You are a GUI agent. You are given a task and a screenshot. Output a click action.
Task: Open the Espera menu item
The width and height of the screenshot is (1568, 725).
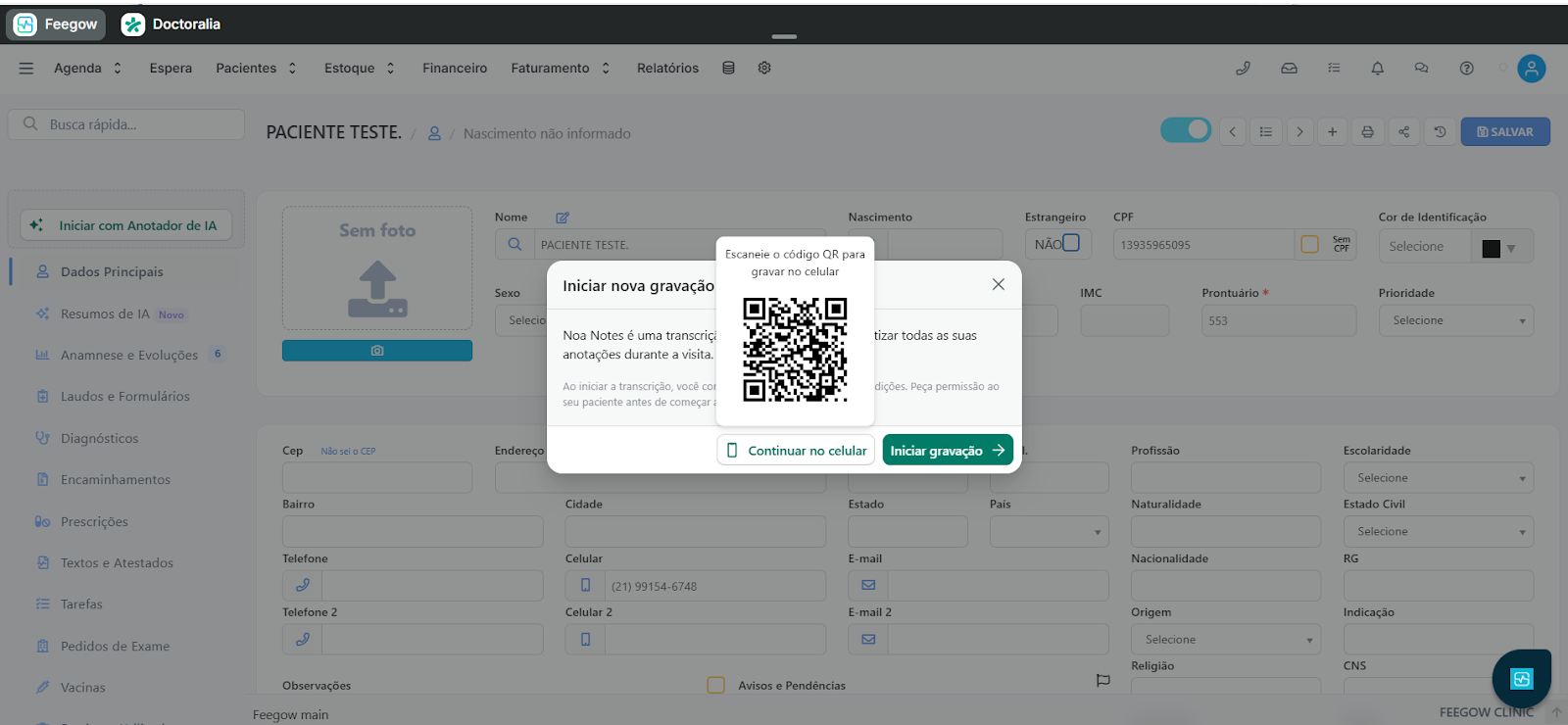(171, 69)
